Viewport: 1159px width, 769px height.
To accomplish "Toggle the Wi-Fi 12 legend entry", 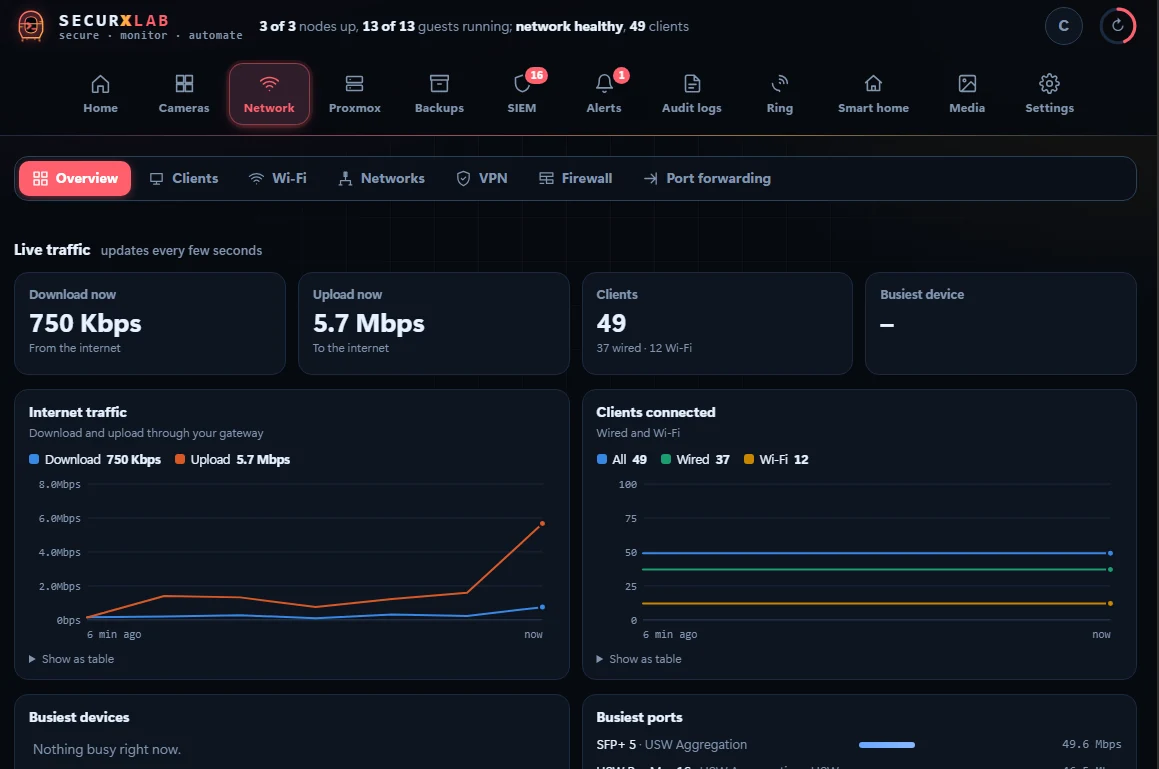I will 776,459.
